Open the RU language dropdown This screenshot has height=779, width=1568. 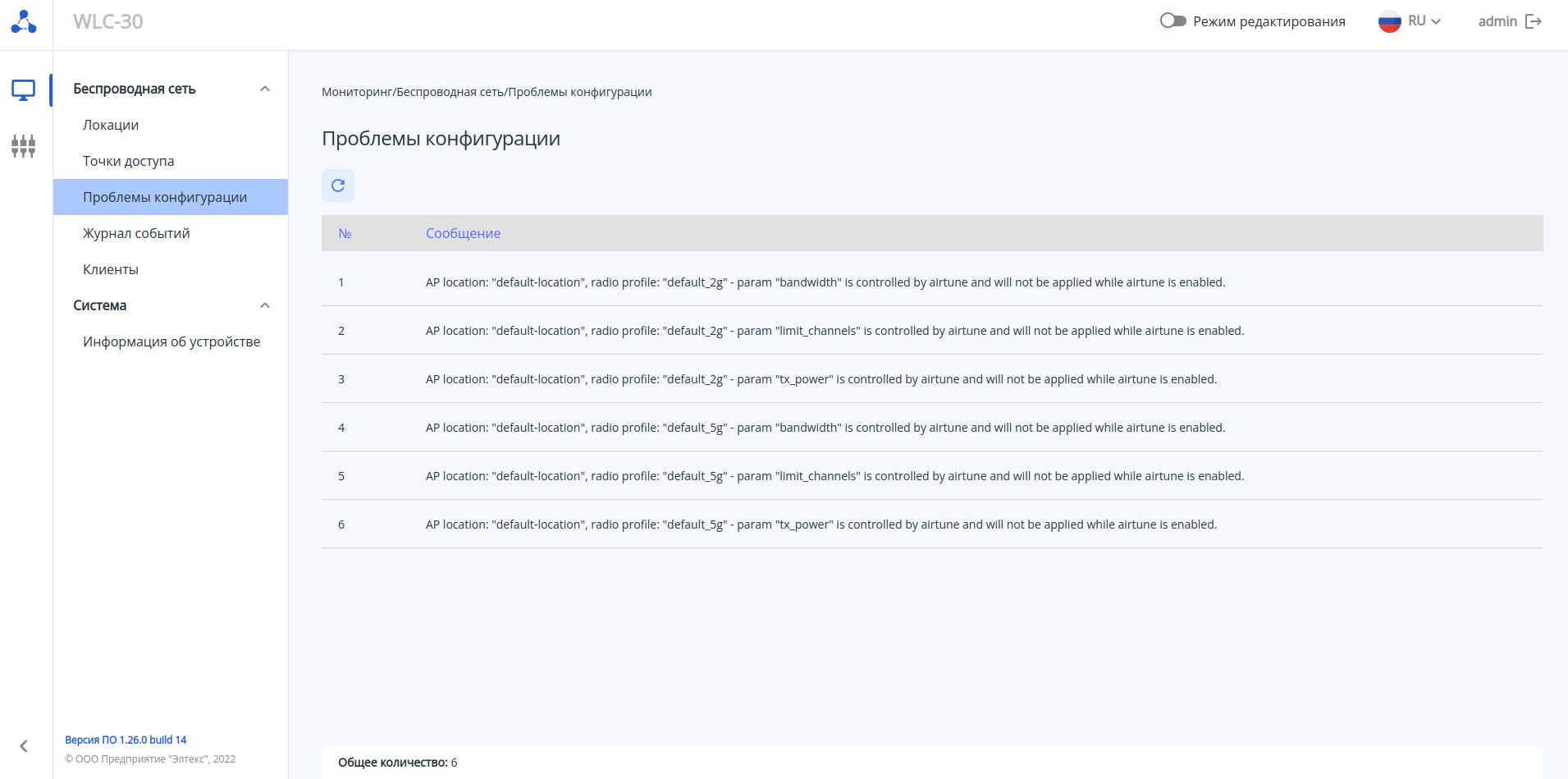pos(1424,21)
